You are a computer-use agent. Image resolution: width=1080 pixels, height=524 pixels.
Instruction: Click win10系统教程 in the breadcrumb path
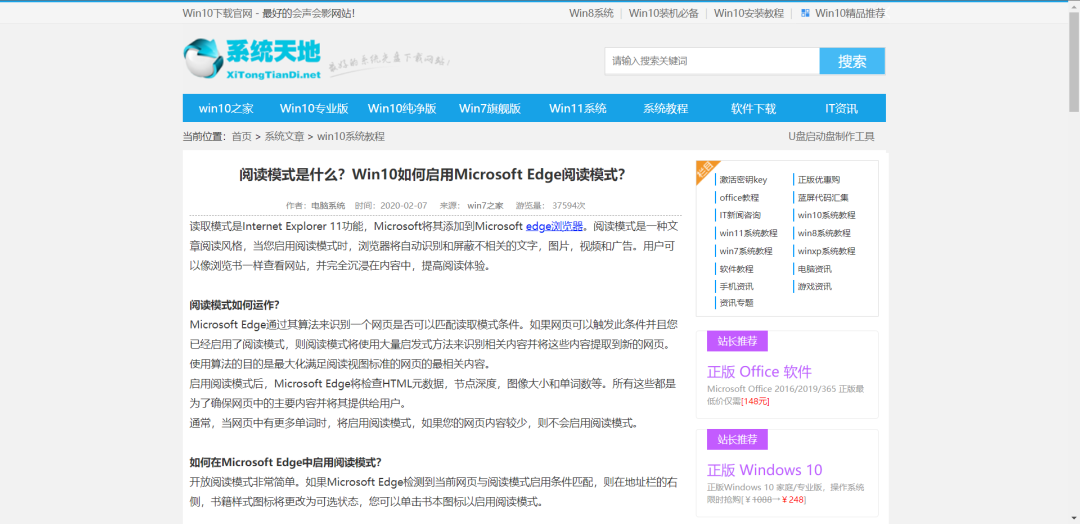(x=351, y=136)
